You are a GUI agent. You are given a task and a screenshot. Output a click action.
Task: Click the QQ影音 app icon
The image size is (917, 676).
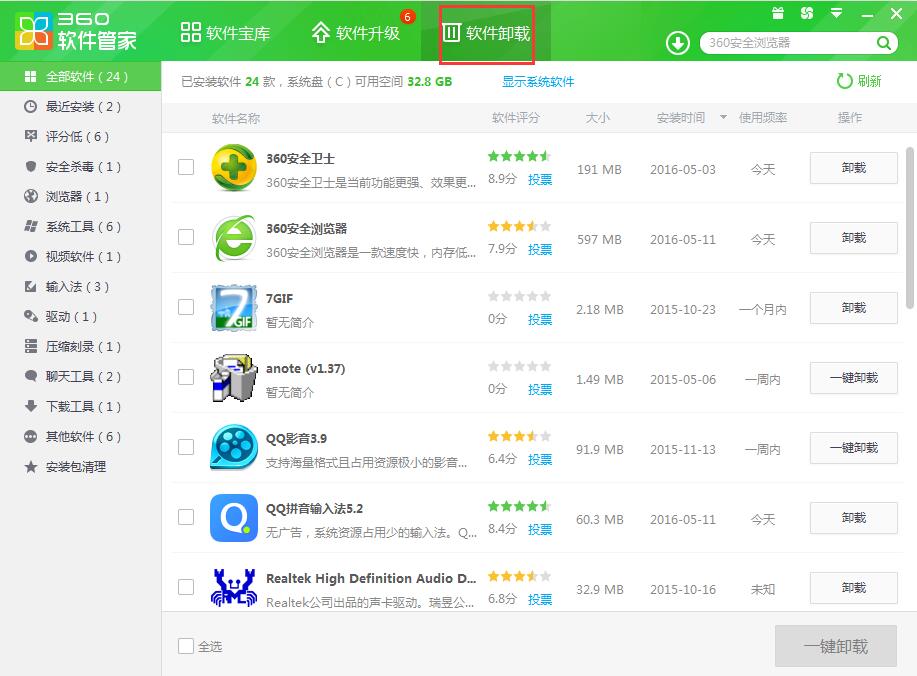coord(234,448)
